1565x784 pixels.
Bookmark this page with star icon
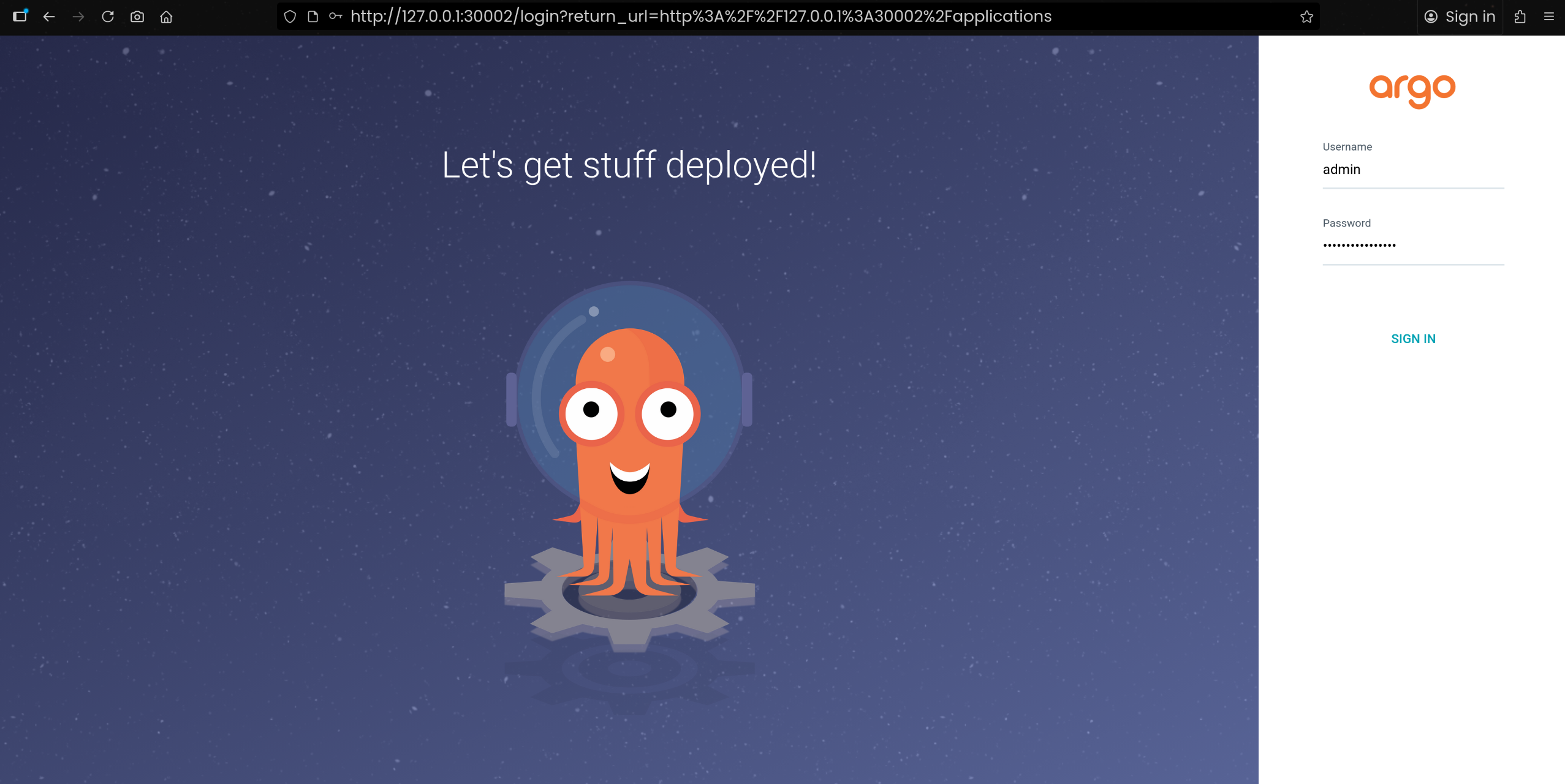tap(1306, 17)
